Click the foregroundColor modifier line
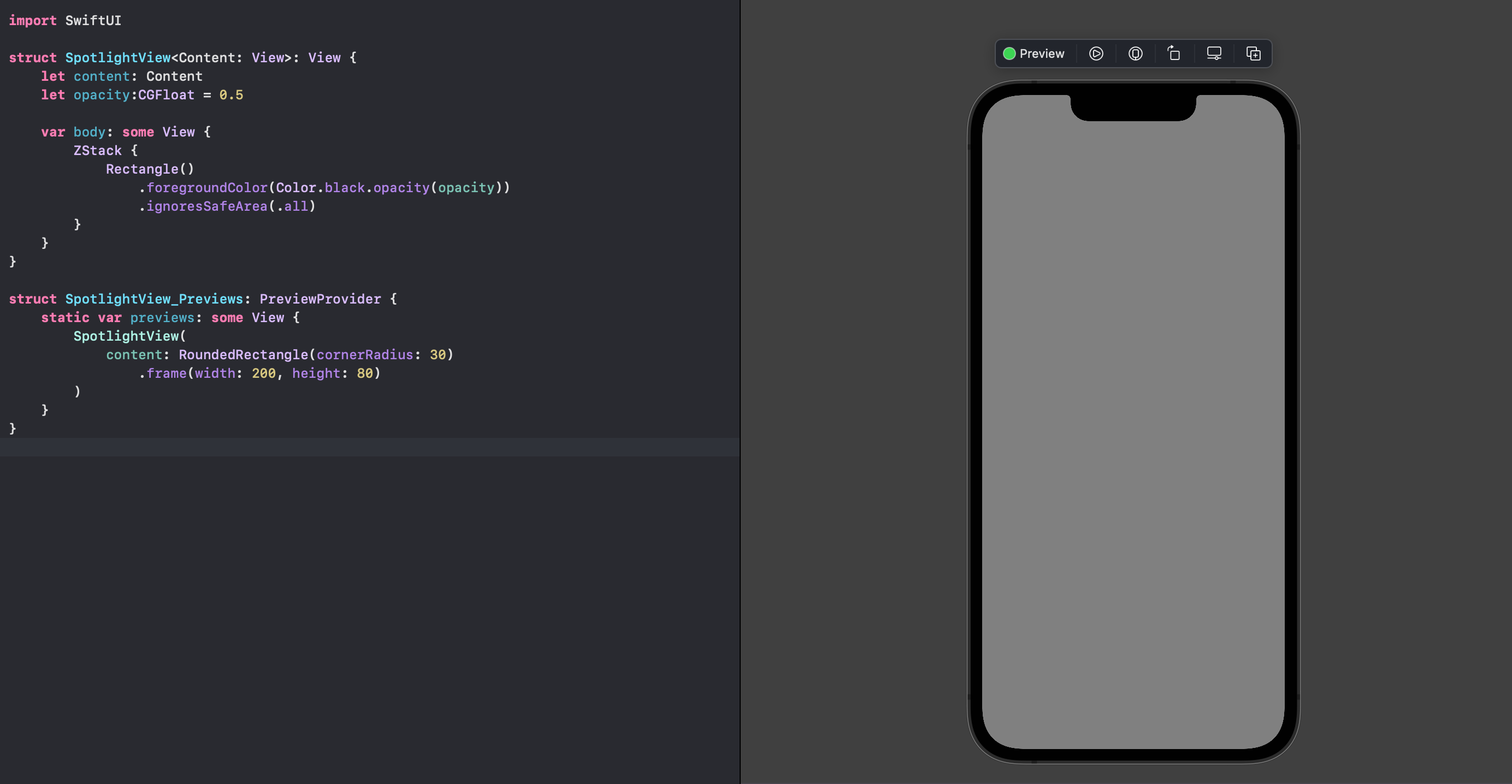The height and width of the screenshot is (784, 1512). pyautogui.click(x=206, y=188)
